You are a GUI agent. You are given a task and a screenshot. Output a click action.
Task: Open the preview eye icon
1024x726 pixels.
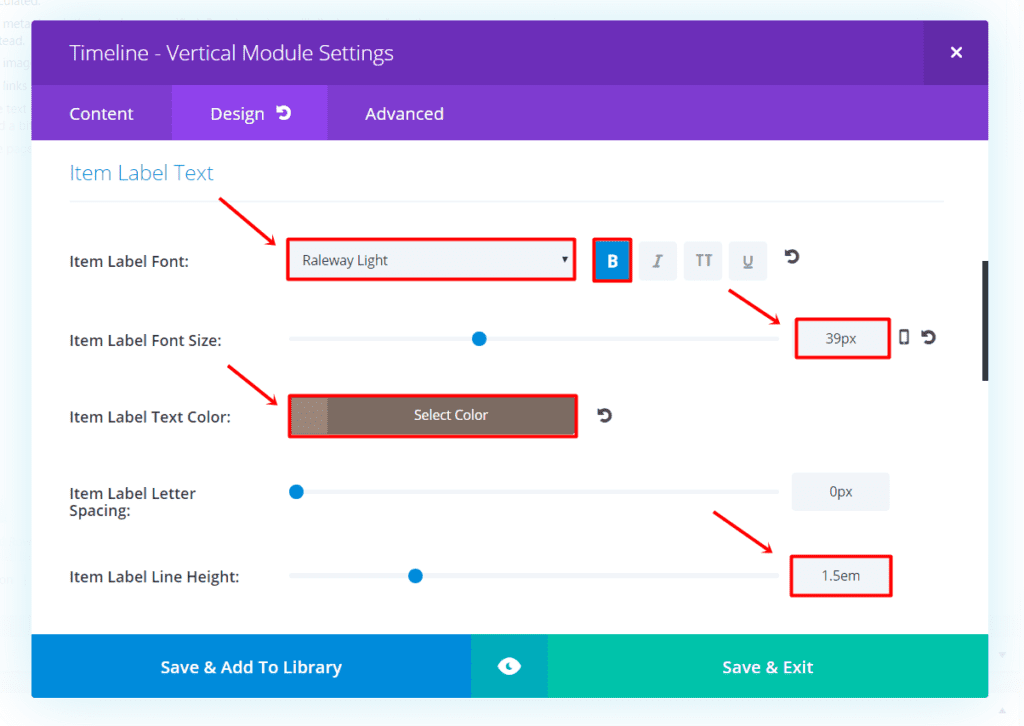(x=509, y=666)
